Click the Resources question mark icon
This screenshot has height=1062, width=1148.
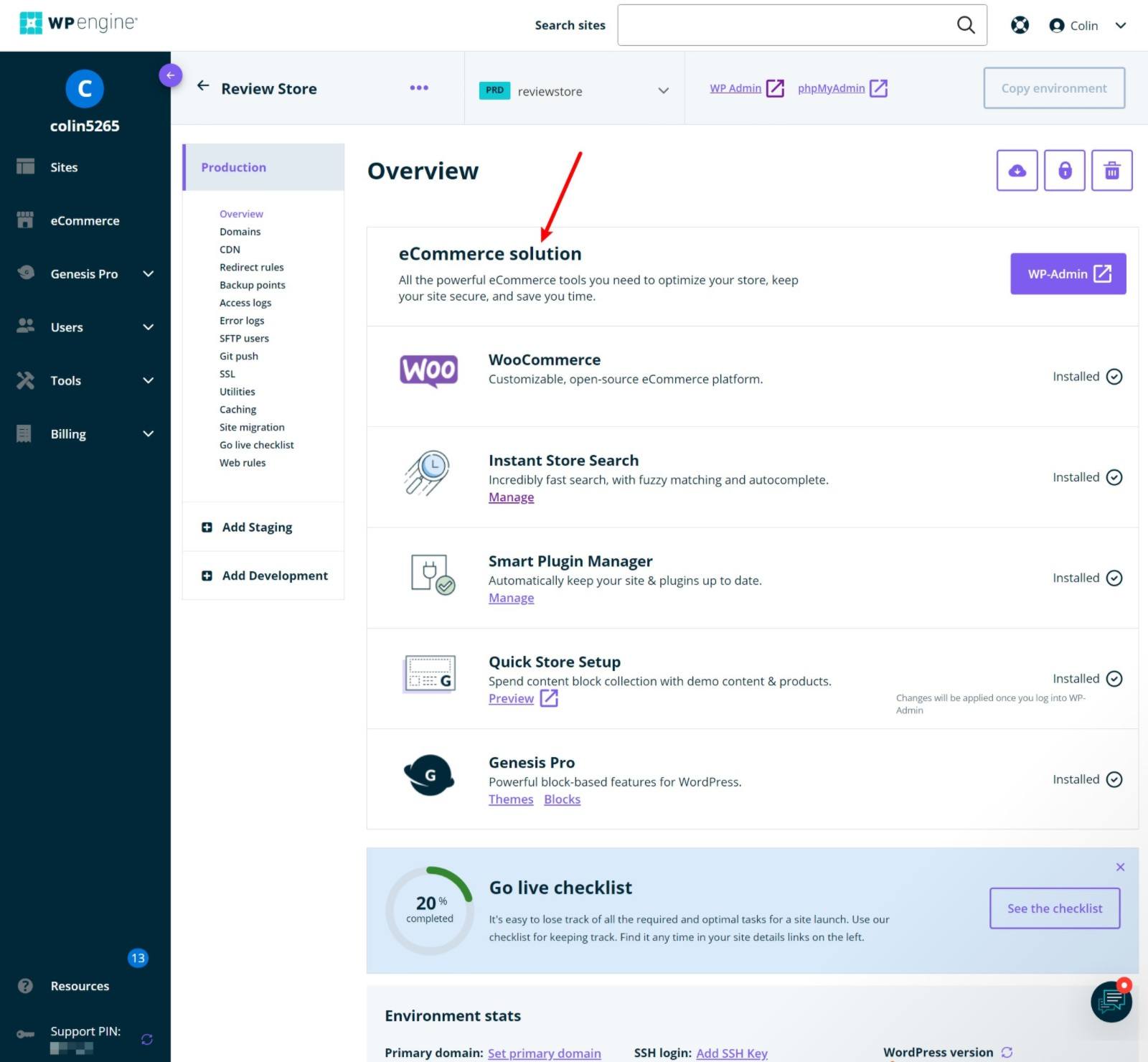(x=25, y=986)
